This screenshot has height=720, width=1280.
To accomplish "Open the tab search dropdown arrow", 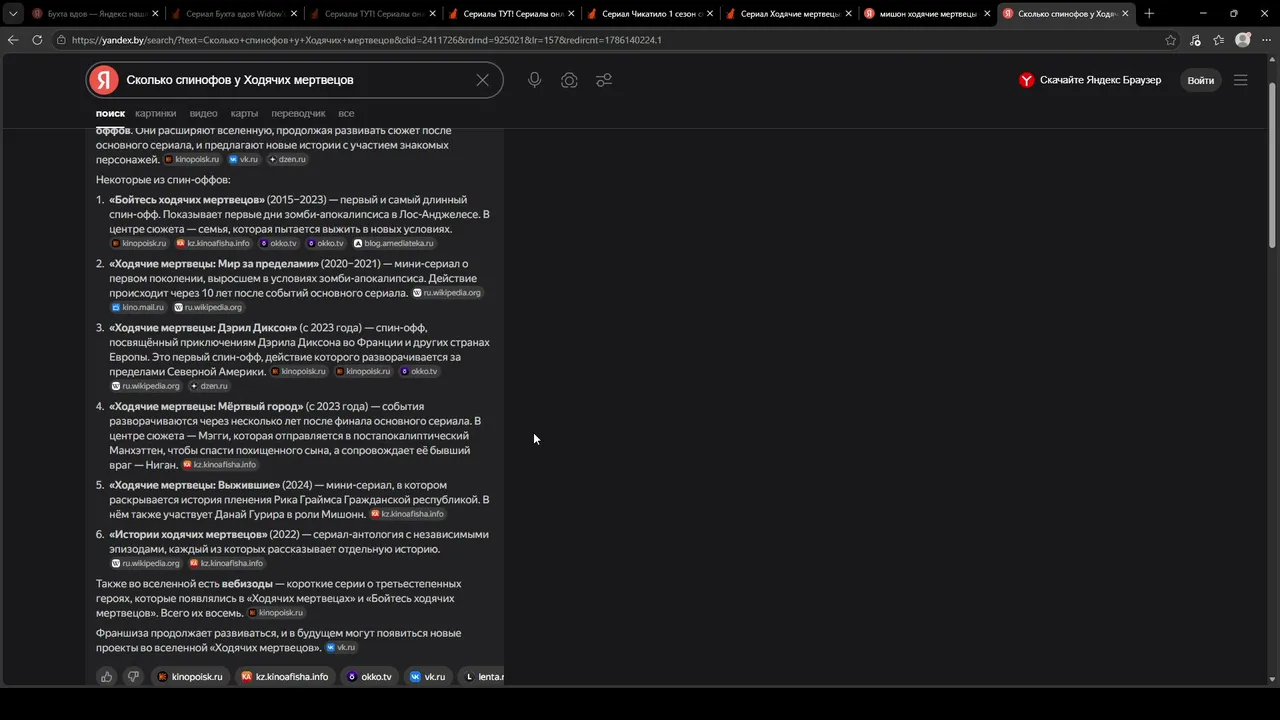I will click(13, 14).
